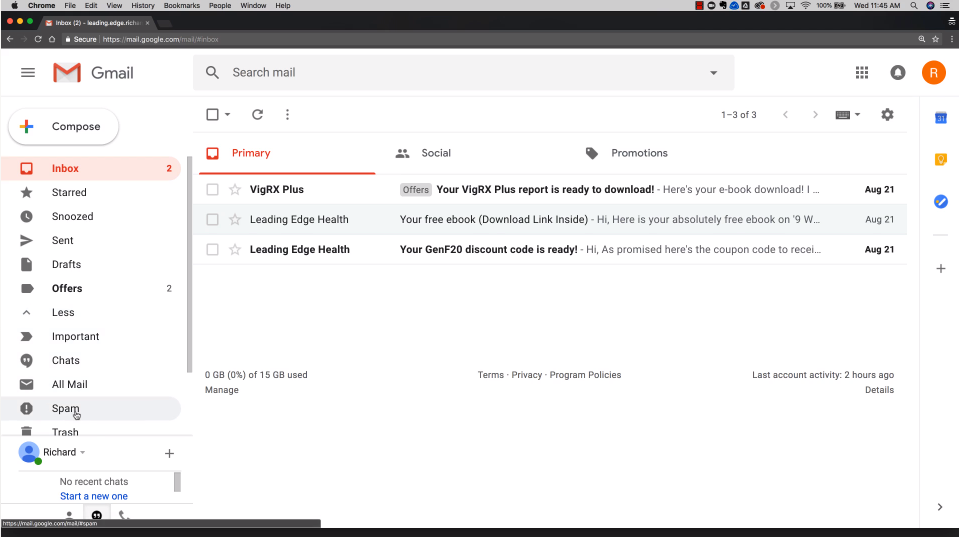This screenshot has height=537, width=959.
Task: Open the Snoozed folder
Action: tap(91, 216)
